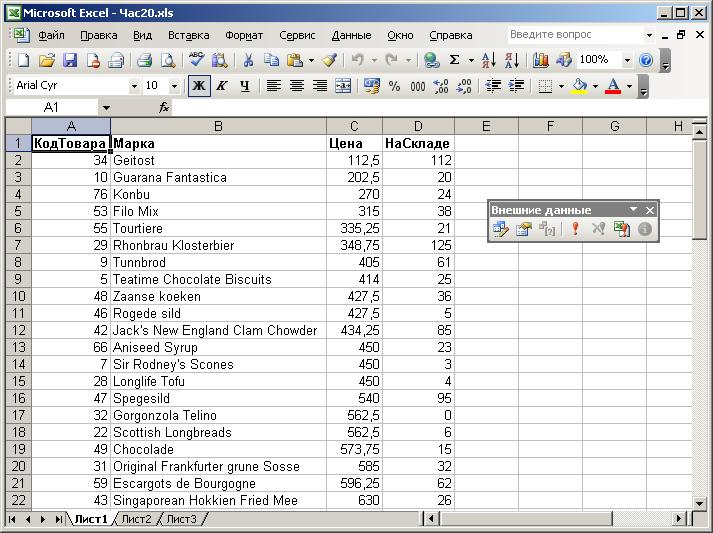Screen dimensions: 713x533
Task: Open the font size 10 dropdown
Action: (x=174, y=86)
